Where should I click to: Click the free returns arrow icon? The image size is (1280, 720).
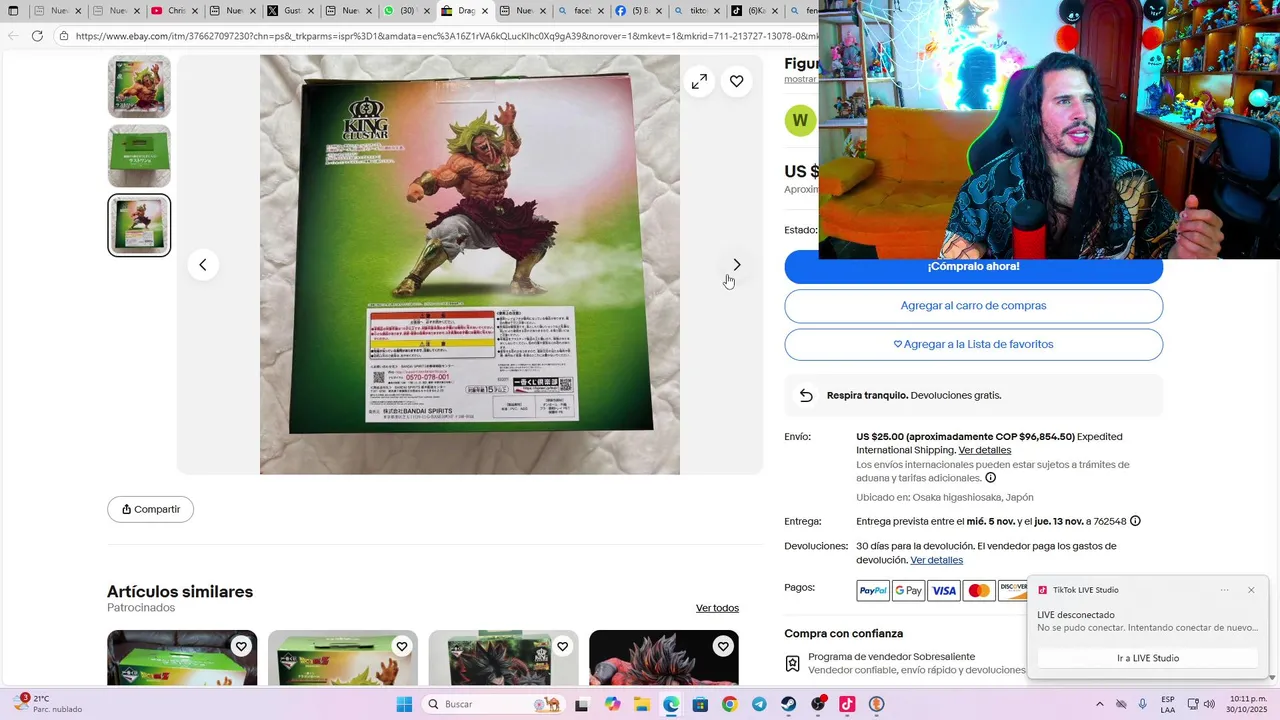tap(806, 395)
